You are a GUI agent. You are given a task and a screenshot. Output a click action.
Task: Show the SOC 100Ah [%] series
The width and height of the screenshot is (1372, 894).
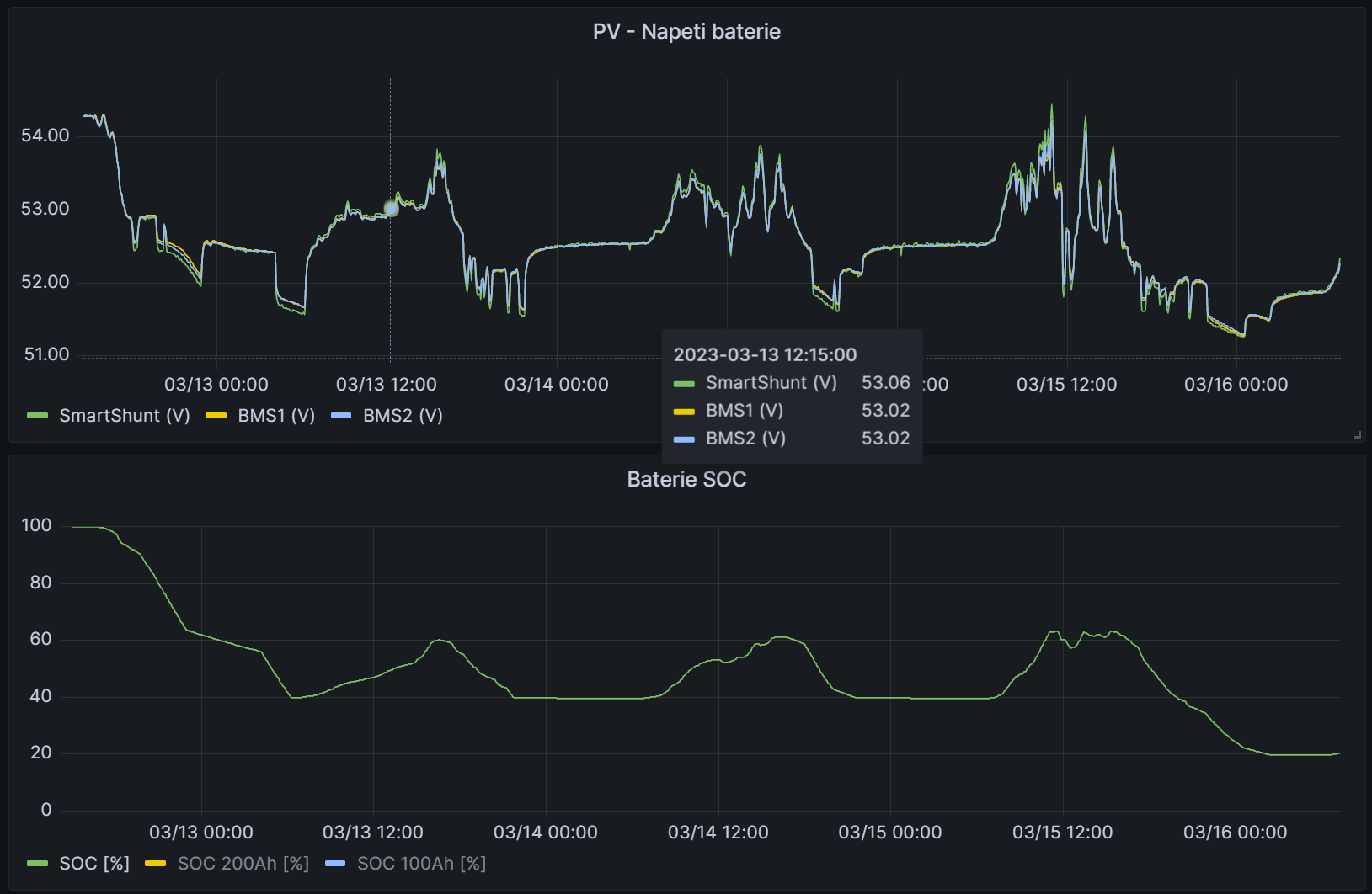tap(421, 864)
